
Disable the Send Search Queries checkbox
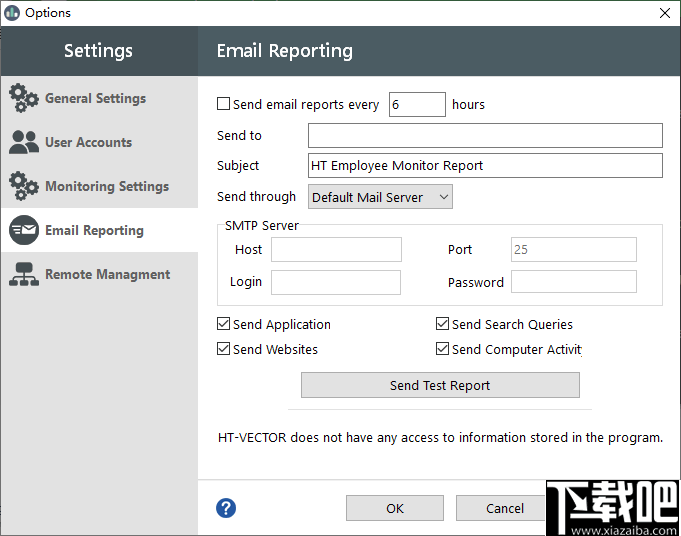point(443,324)
